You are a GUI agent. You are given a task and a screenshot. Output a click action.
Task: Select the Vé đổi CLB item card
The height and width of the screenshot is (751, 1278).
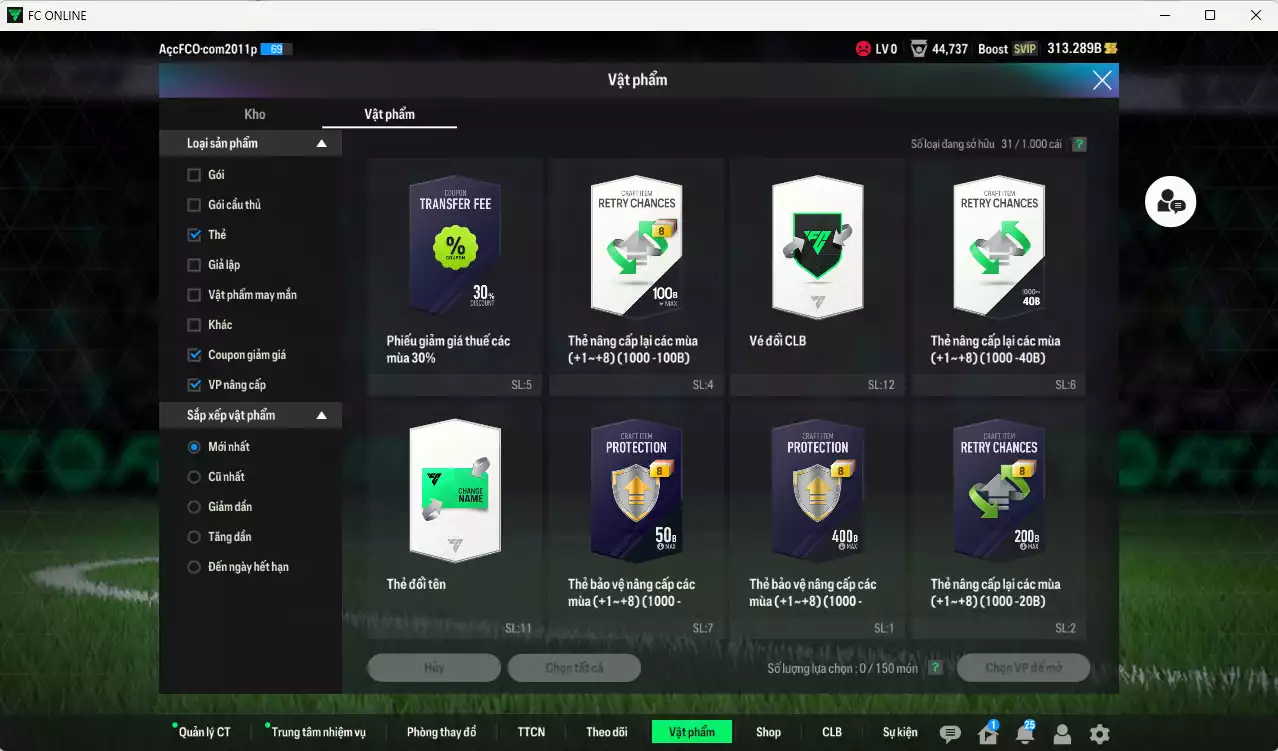[x=817, y=275]
